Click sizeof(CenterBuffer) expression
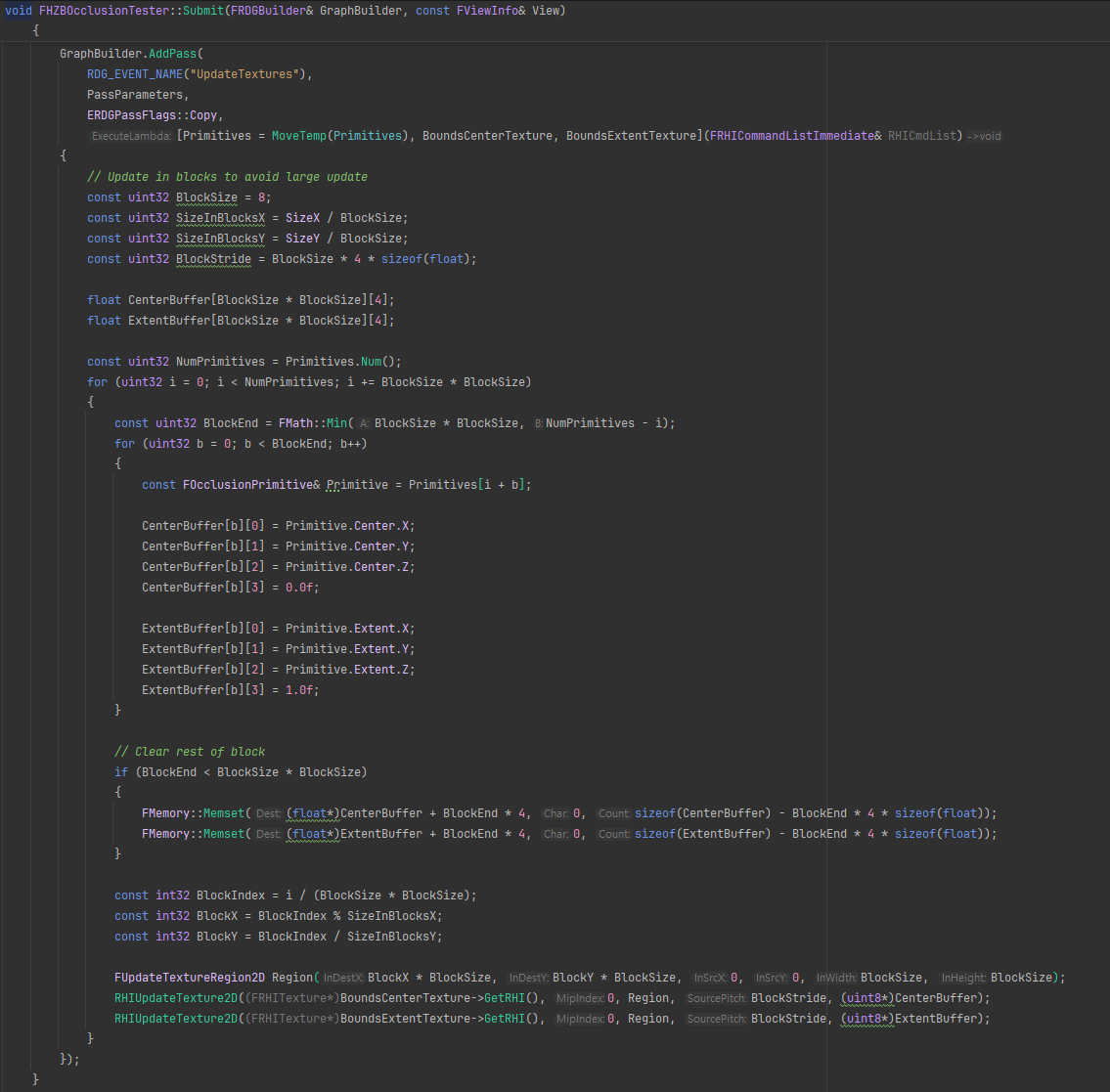The height and width of the screenshot is (1092, 1110). [x=703, y=813]
